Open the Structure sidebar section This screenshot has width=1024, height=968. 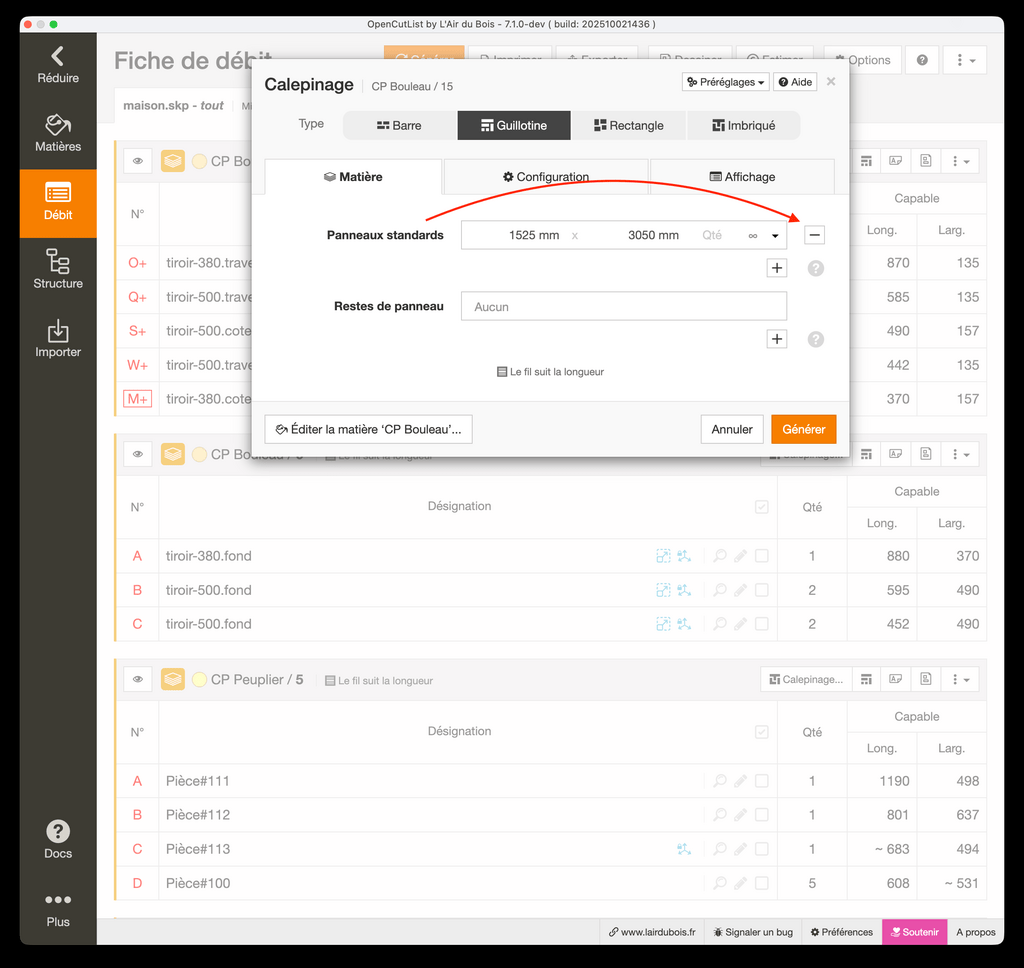58,271
